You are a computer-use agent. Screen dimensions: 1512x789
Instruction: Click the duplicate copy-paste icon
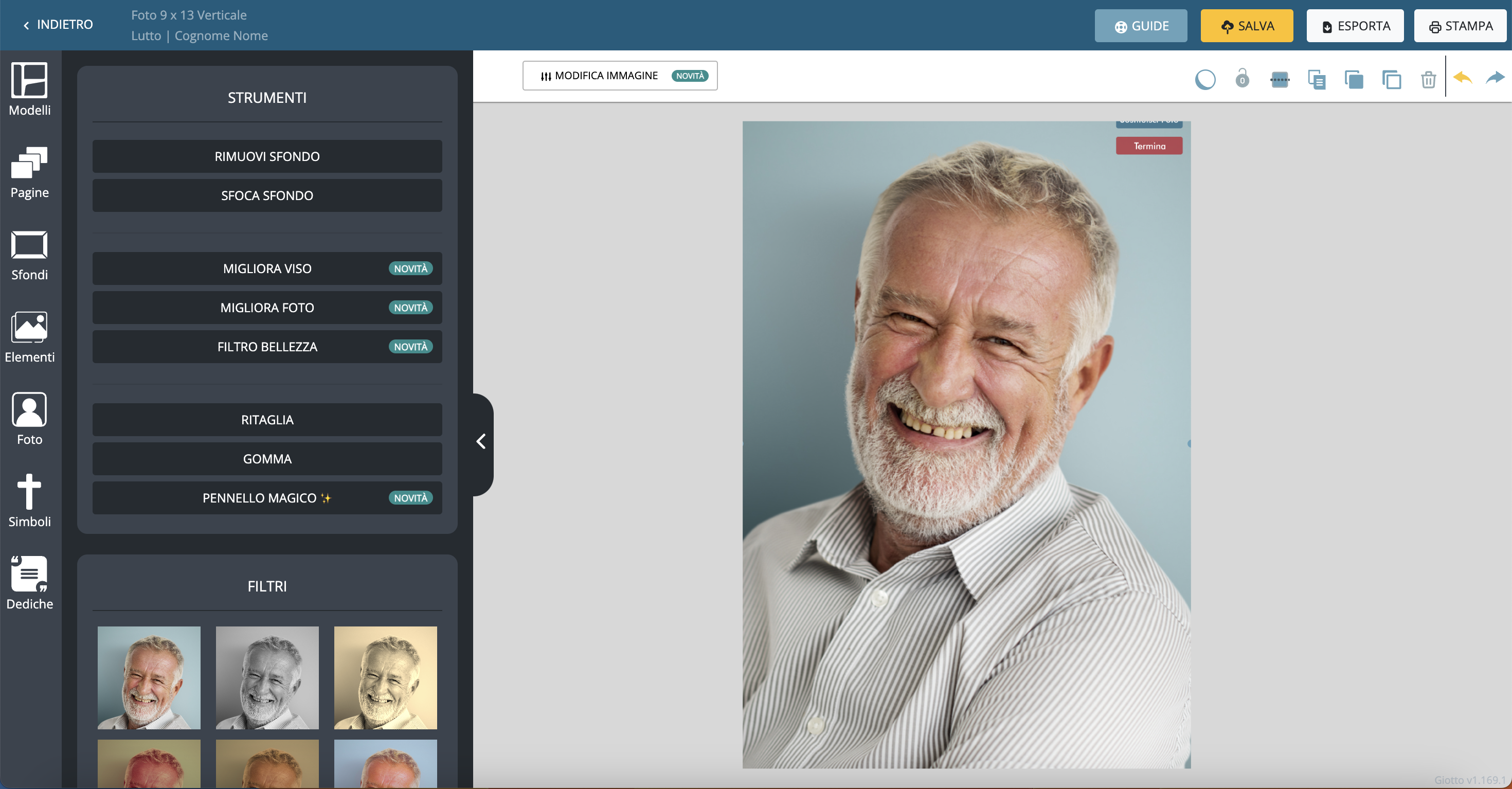[x=1317, y=79]
